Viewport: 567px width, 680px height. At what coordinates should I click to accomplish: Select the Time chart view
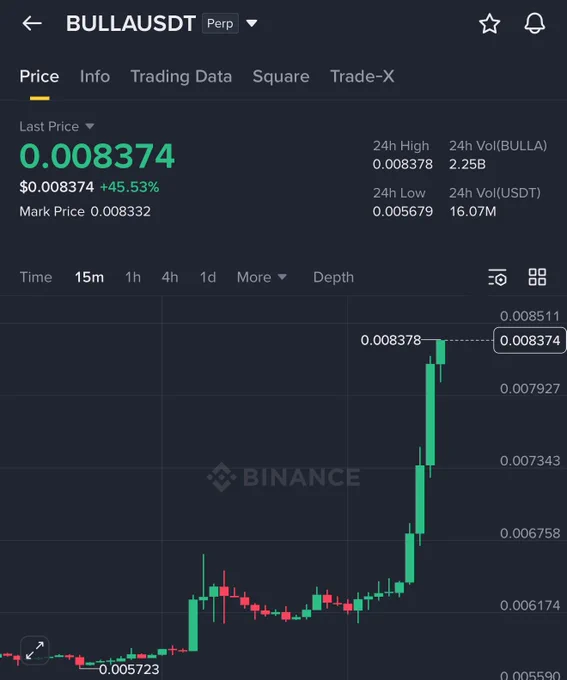pos(36,277)
